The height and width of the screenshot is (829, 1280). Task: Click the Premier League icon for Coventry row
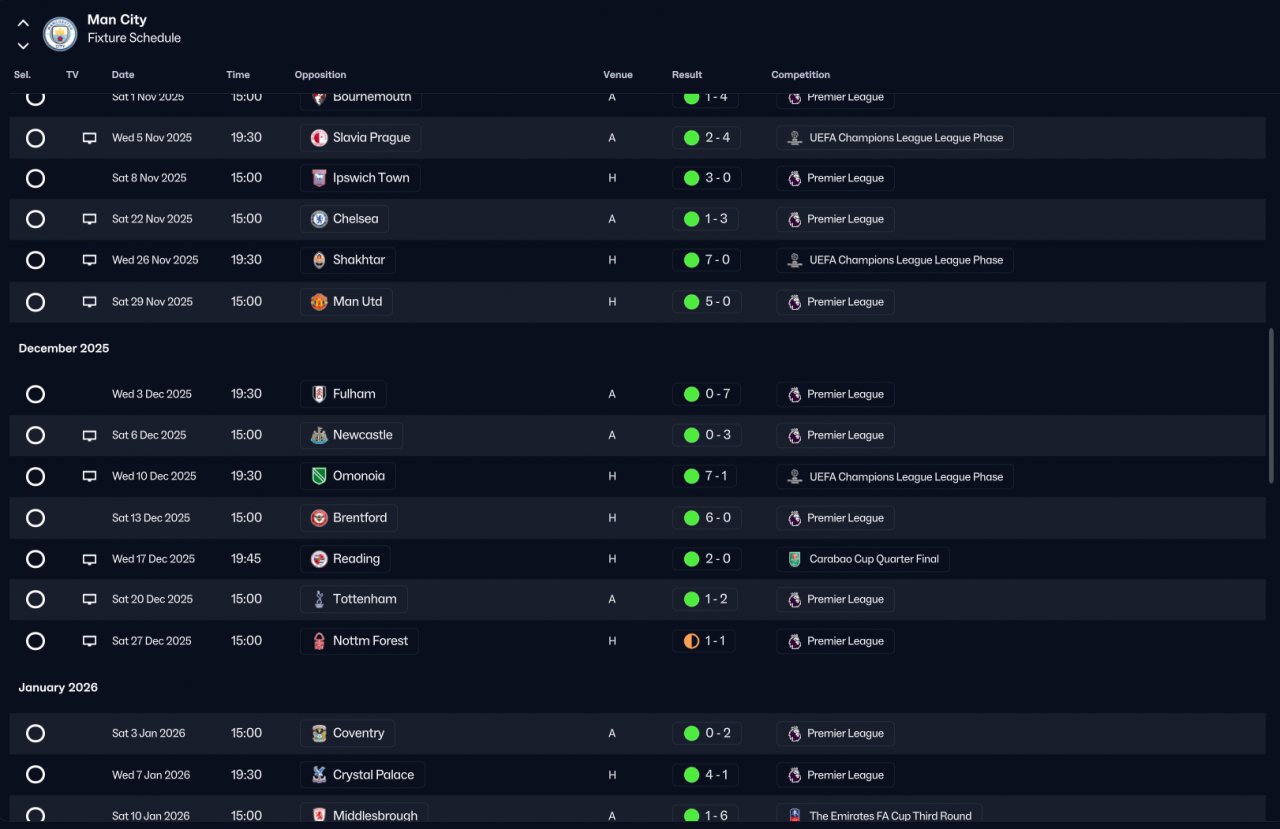tap(794, 733)
